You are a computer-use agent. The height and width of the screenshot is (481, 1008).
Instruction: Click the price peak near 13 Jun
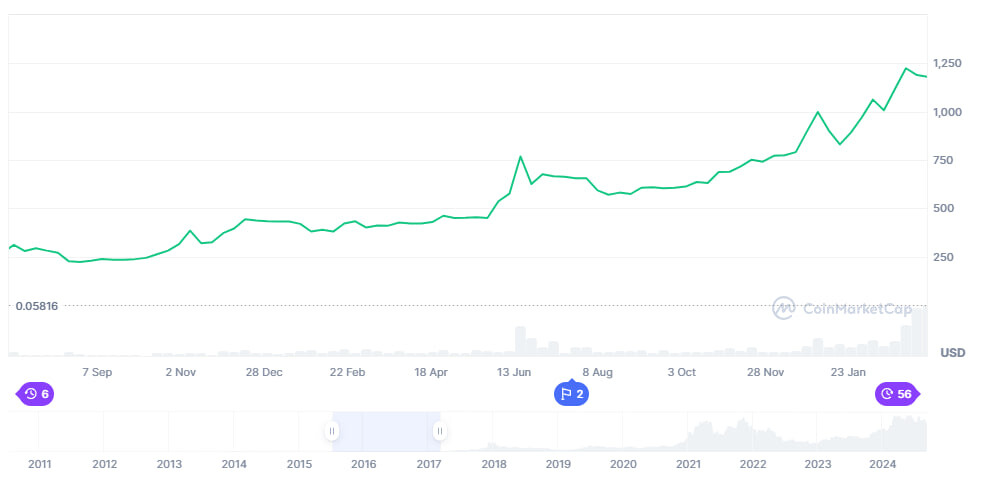(x=520, y=156)
